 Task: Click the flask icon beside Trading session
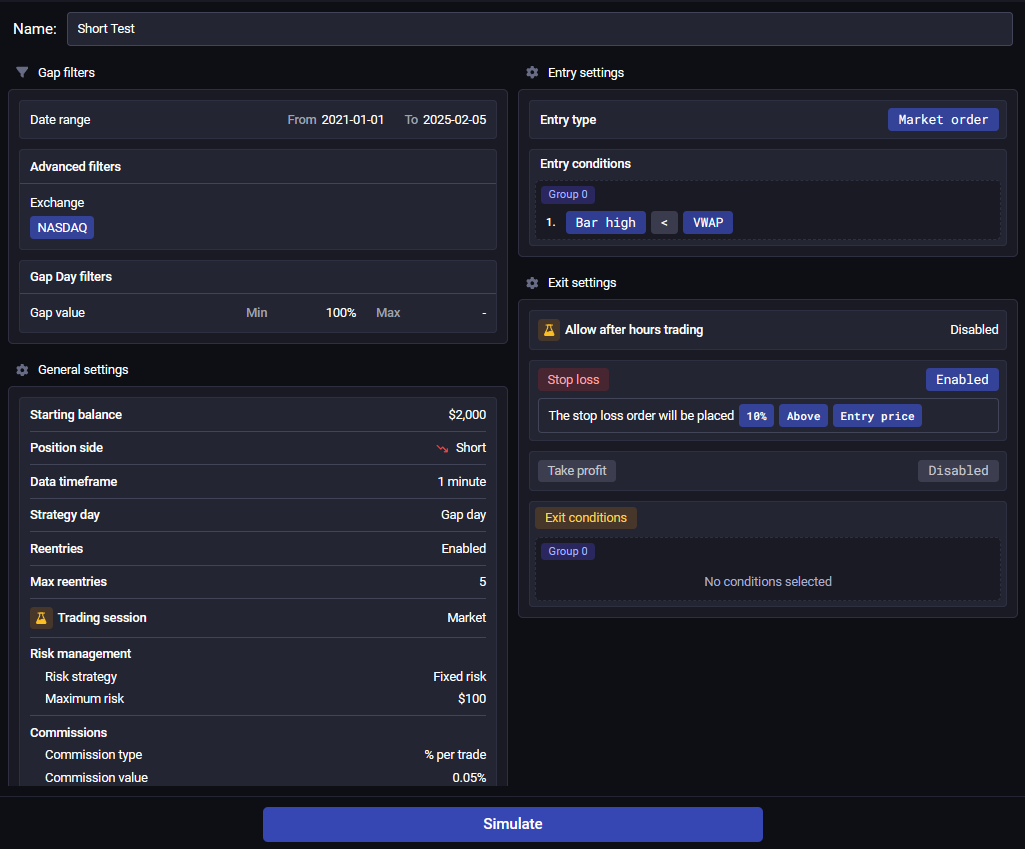click(41, 618)
